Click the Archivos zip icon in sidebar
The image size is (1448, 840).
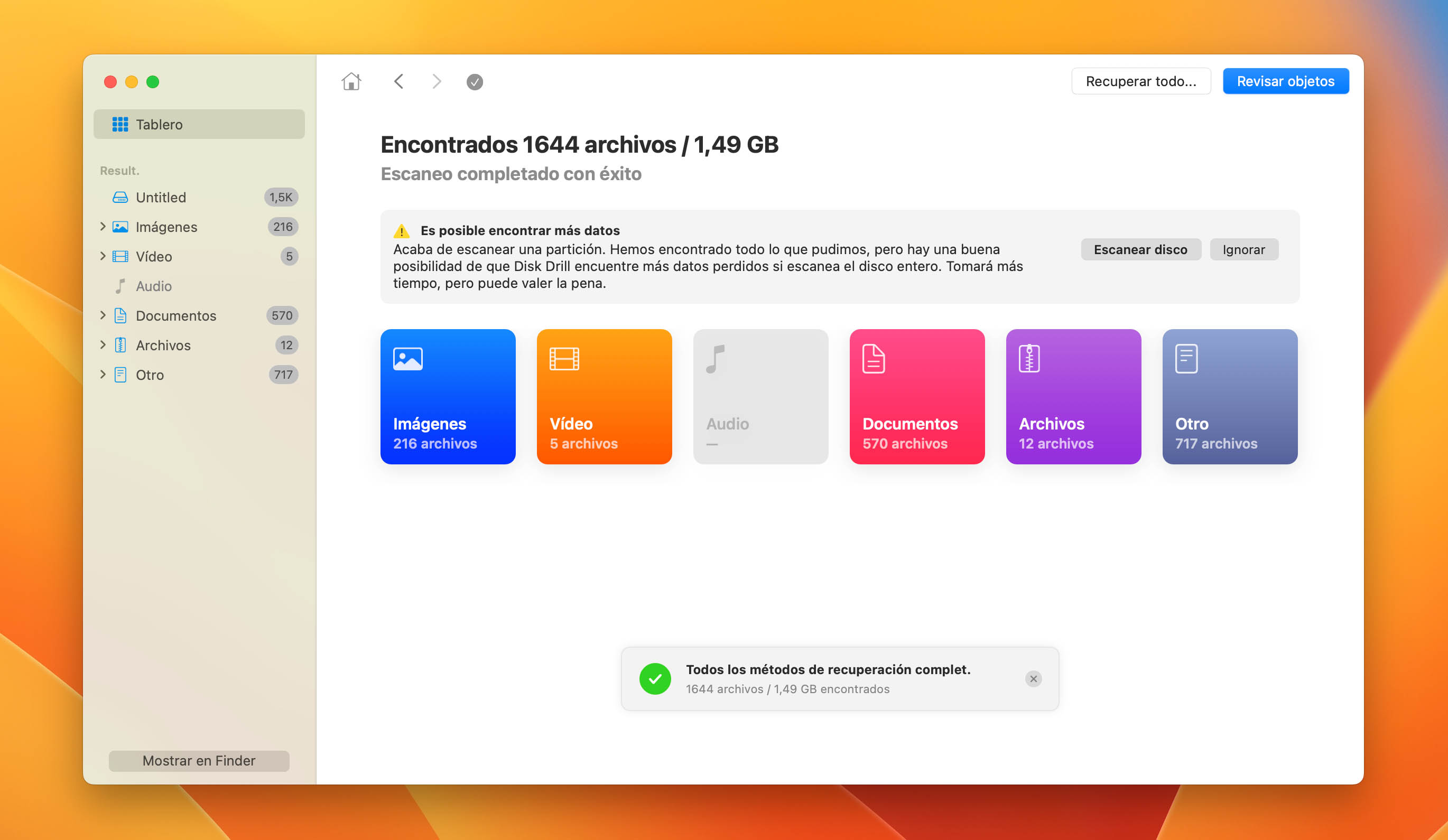(120, 346)
